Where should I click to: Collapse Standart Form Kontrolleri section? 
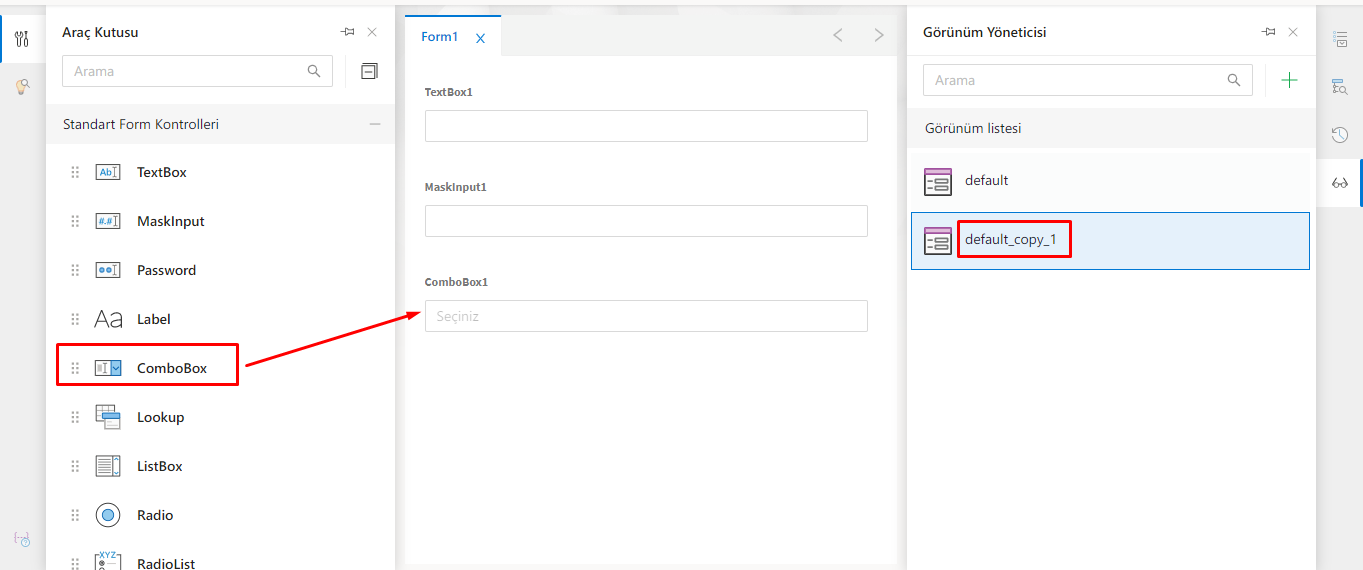375,125
